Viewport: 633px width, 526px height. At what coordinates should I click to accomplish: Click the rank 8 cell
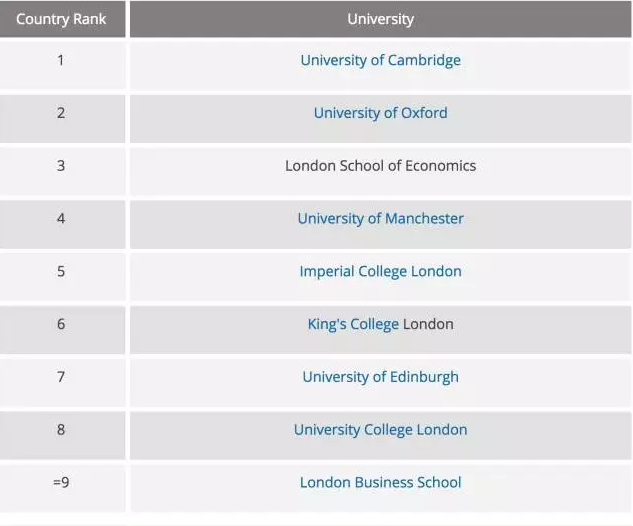coord(61,430)
